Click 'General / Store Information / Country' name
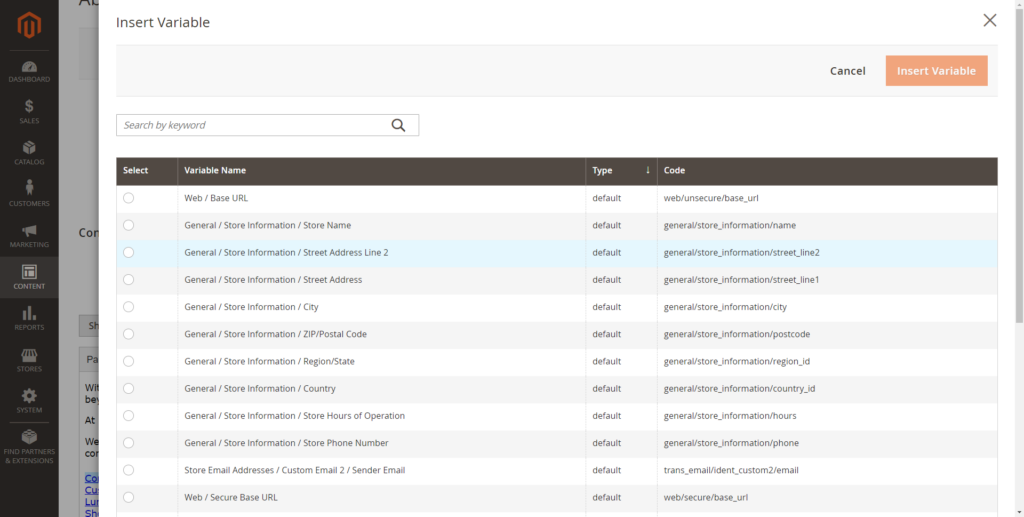Image resolution: width=1024 pixels, height=517 pixels. [260, 388]
